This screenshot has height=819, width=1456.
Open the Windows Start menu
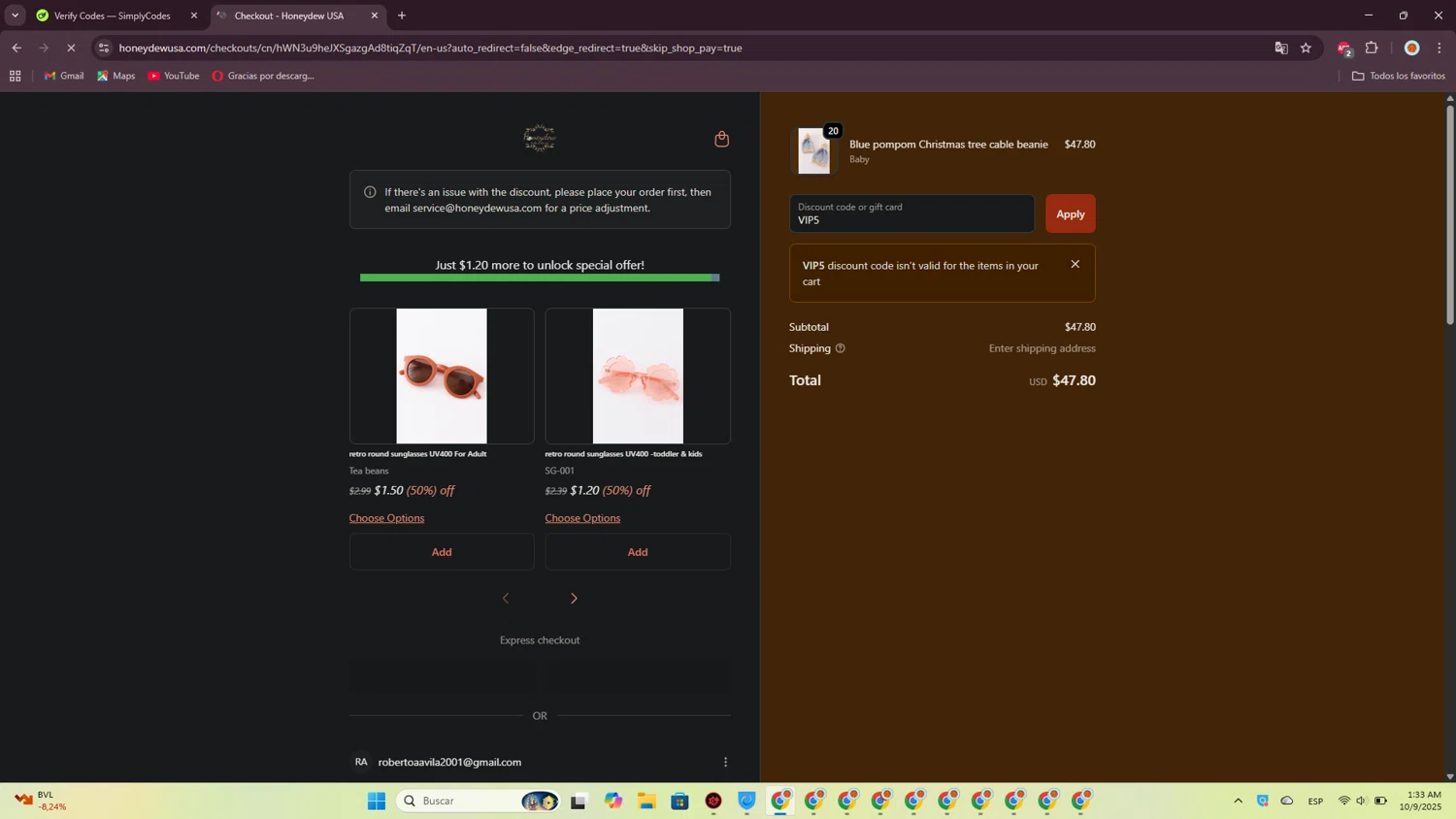coord(377,801)
